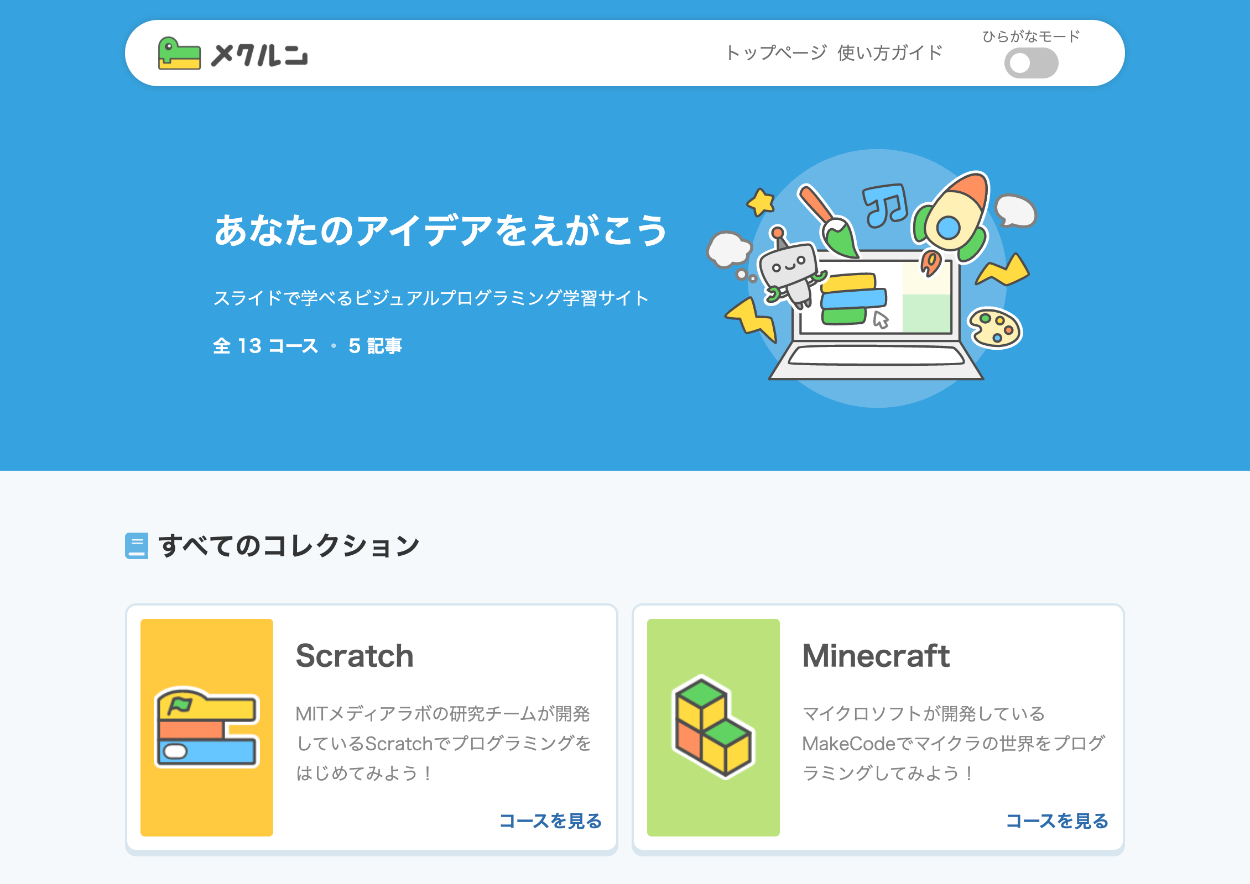
Task: Click the Mekurun crocodile logo icon
Action: 180,53
